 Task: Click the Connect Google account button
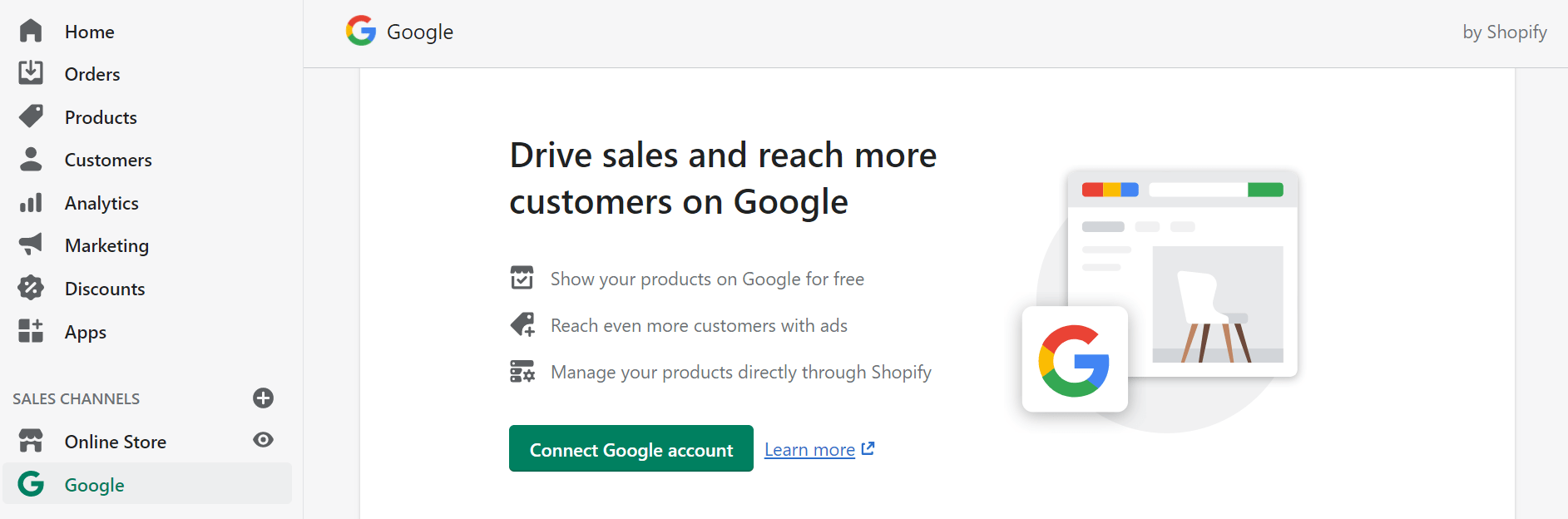(631, 448)
